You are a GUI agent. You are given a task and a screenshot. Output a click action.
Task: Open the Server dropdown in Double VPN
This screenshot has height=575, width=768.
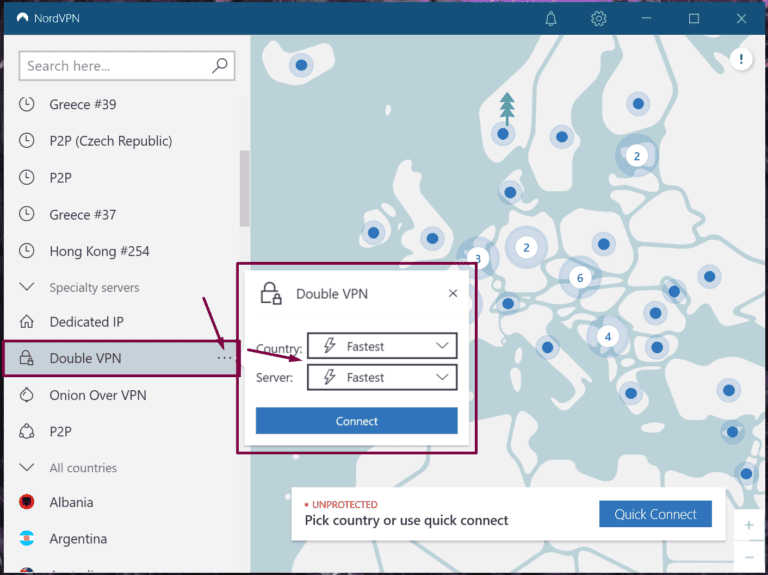[382, 377]
